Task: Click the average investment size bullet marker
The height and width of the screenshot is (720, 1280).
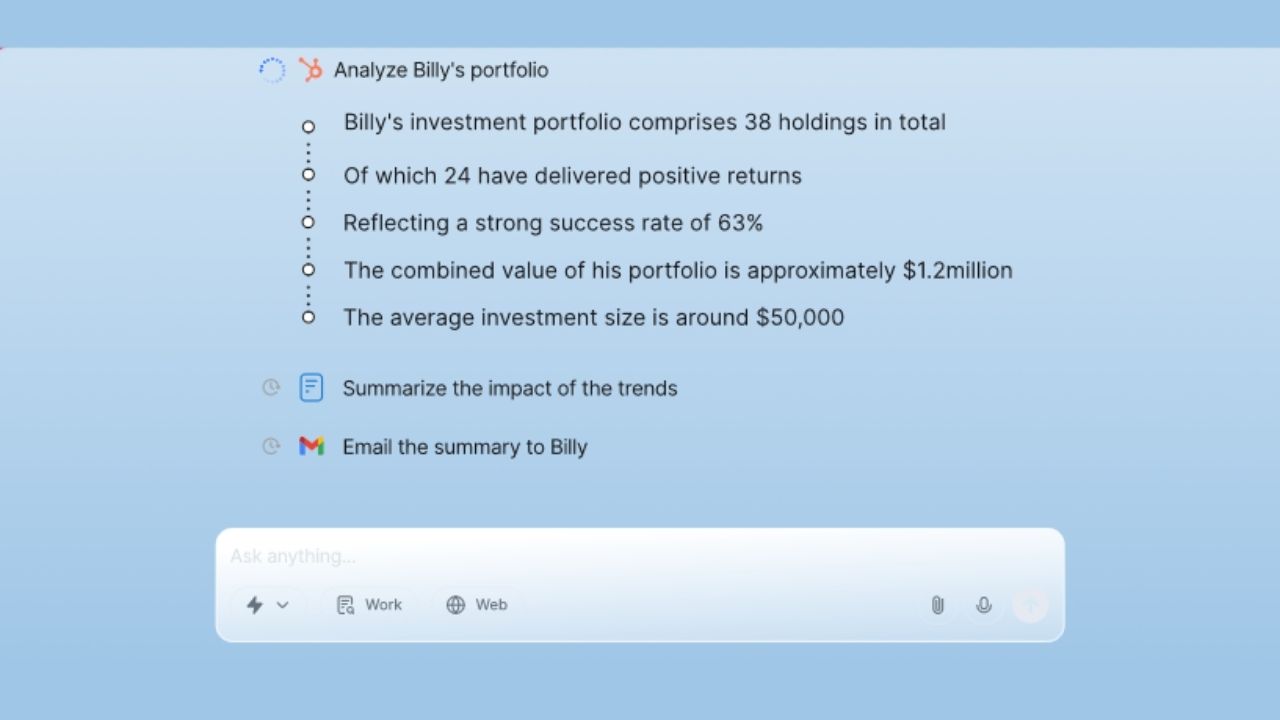Action: coord(308,317)
